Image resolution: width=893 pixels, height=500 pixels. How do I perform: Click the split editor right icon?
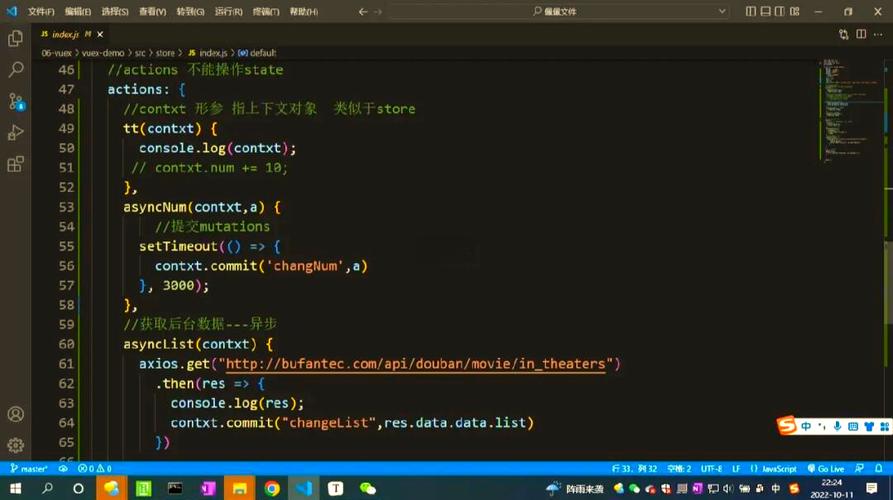coord(861,34)
